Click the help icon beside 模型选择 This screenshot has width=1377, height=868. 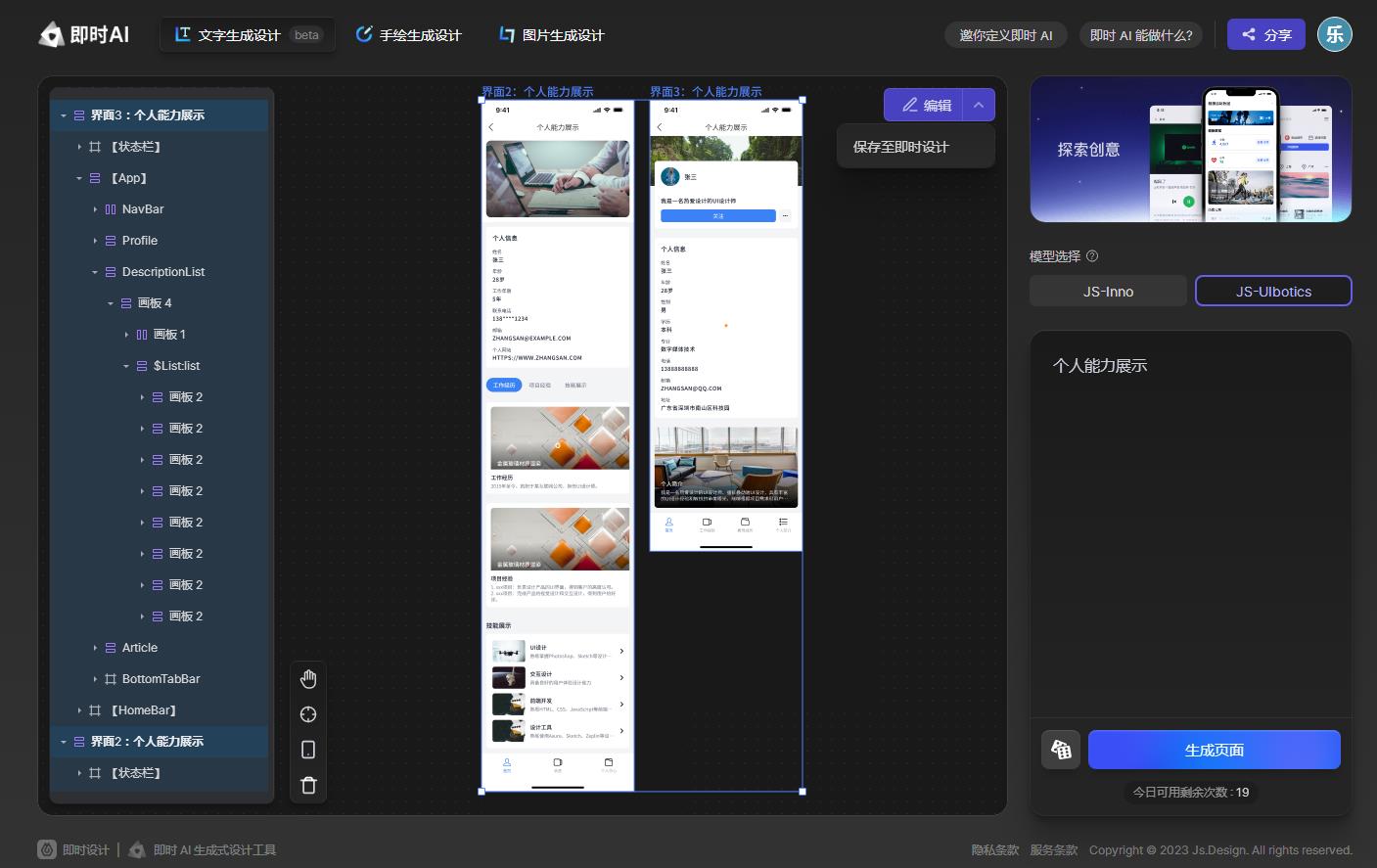[x=1092, y=256]
